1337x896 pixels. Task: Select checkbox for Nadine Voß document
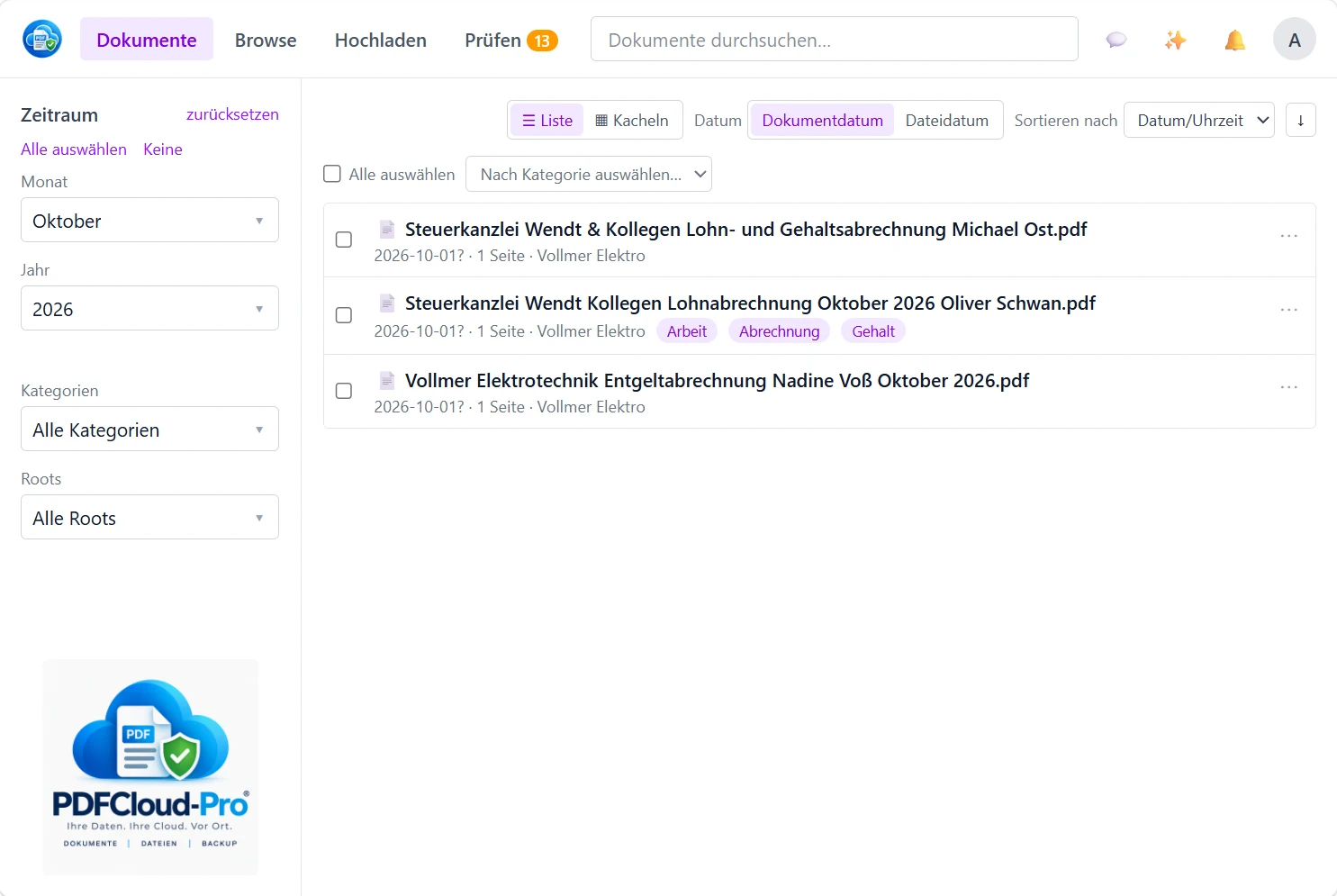point(344,391)
